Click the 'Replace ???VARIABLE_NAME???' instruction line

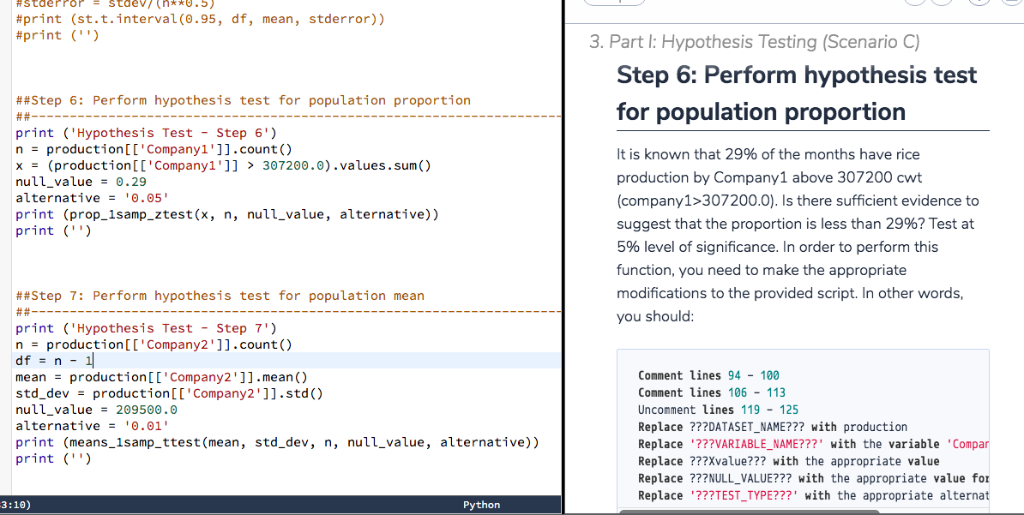(814, 444)
